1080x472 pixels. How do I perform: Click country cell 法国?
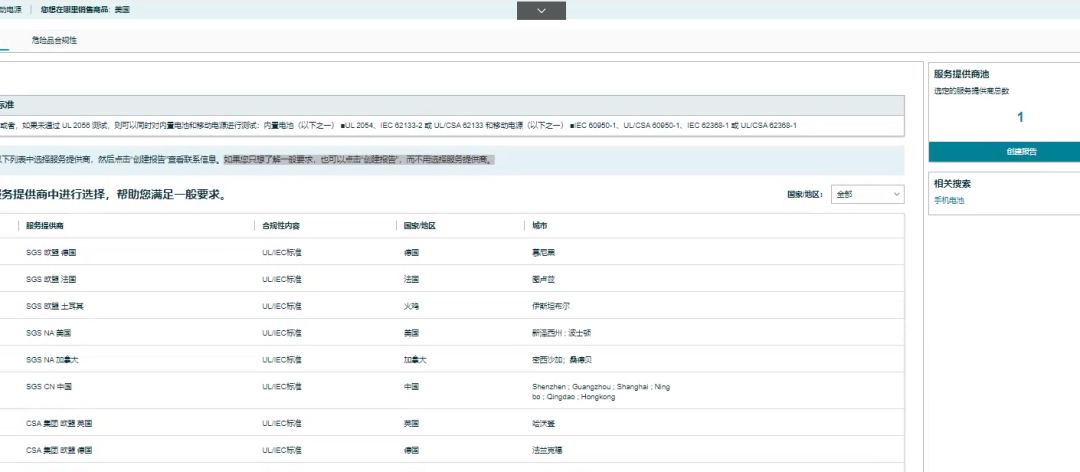tap(411, 279)
